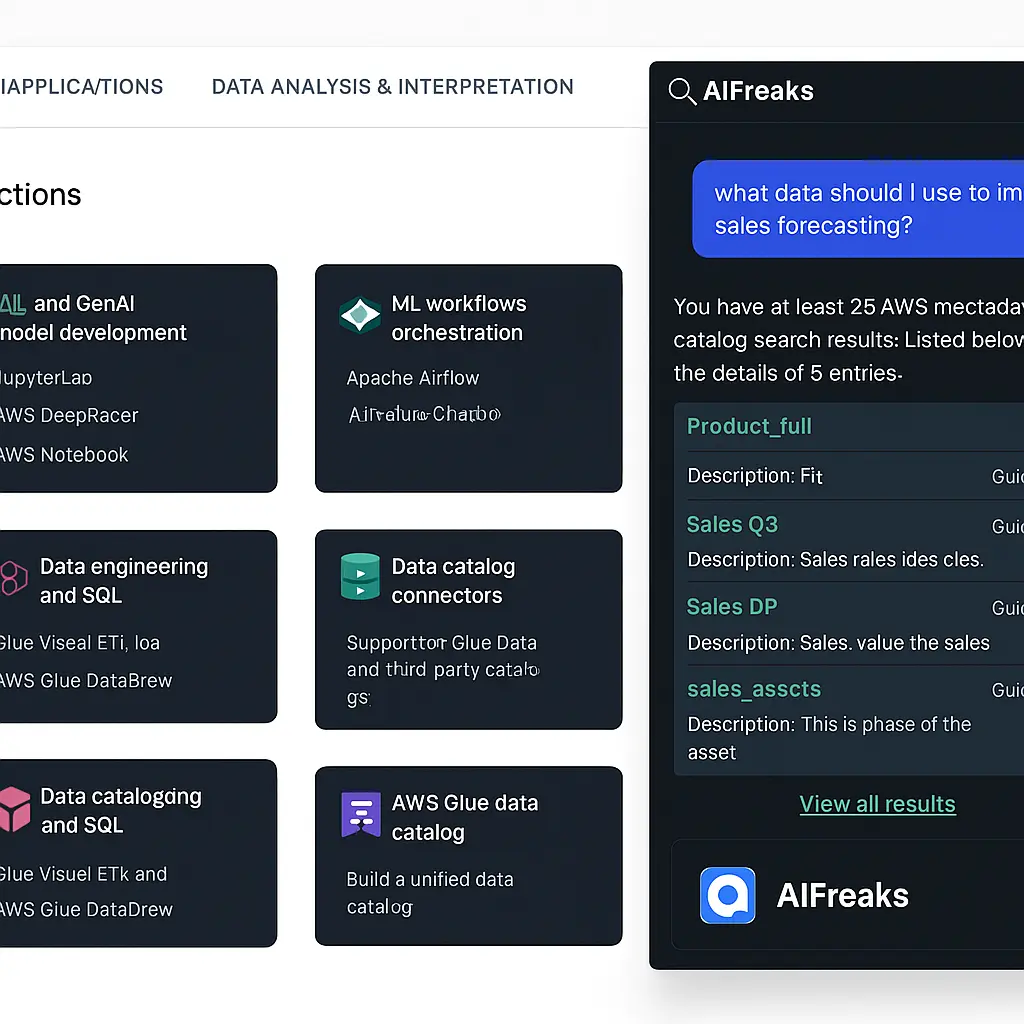This screenshot has height=1024, width=1024.
Task: Open the Sales DP dataset result
Action: pos(732,607)
